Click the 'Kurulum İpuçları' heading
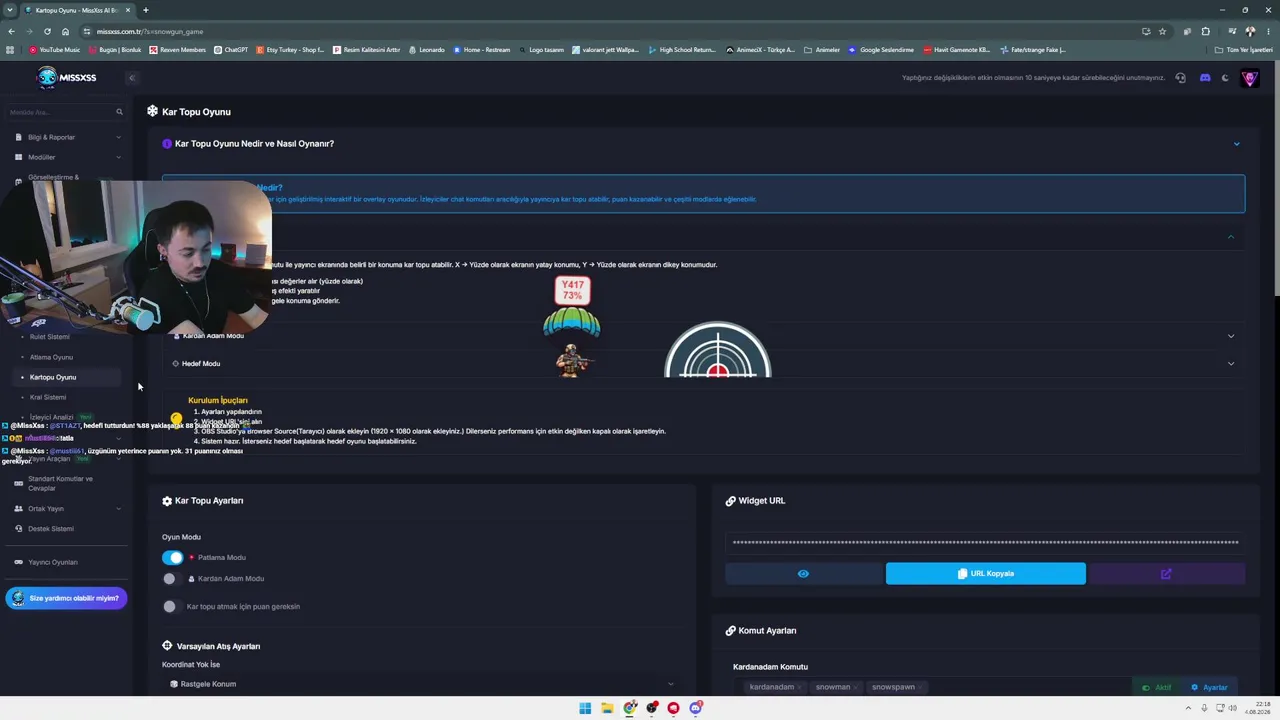 [x=218, y=400]
